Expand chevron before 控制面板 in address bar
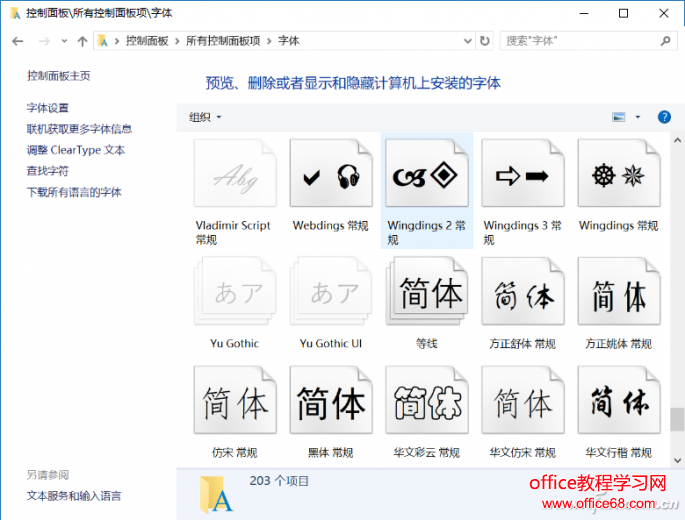This screenshot has height=520, width=685. (x=117, y=41)
